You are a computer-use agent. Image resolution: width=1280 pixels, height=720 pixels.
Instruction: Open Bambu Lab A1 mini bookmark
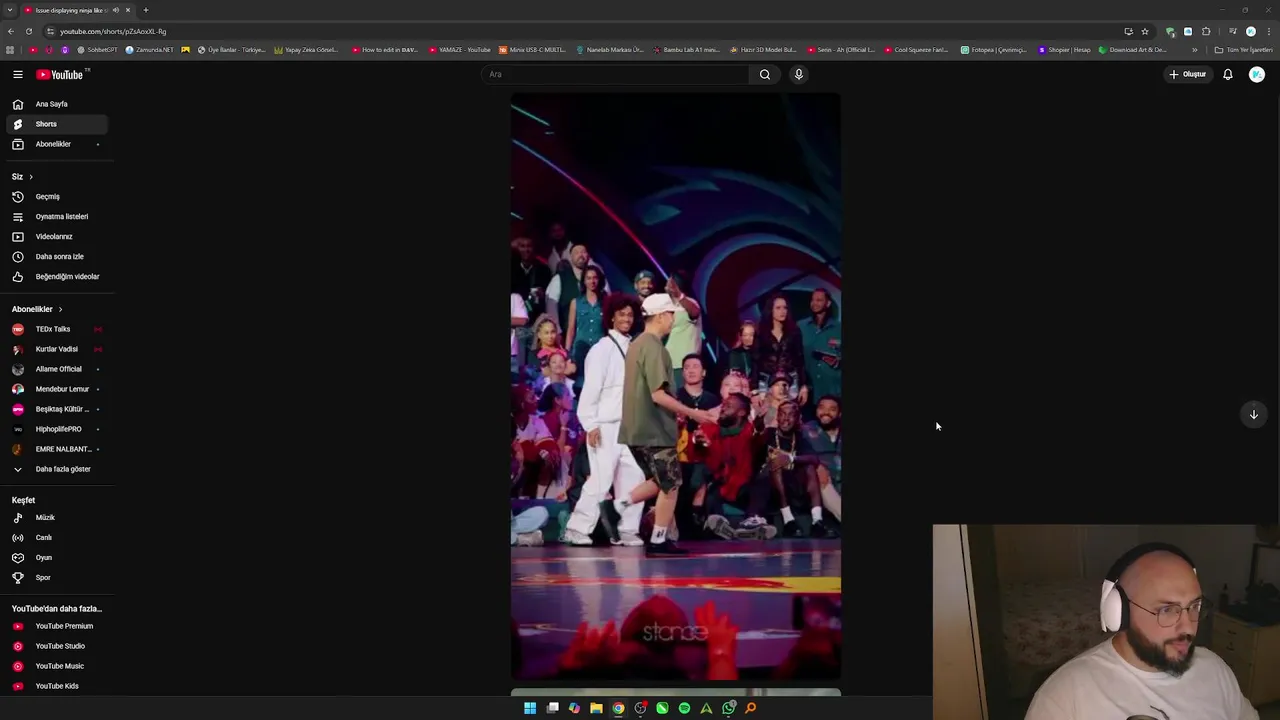[x=685, y=50]
